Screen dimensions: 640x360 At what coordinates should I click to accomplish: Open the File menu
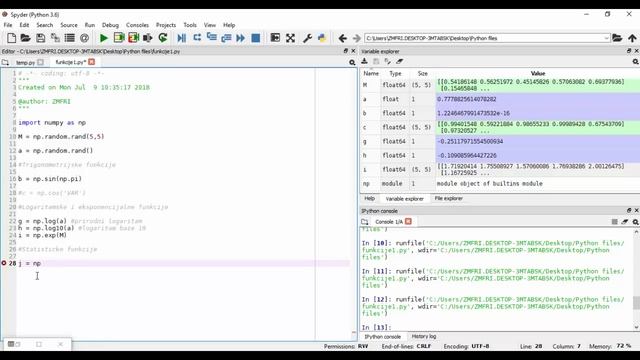click(x=8, y=25)
